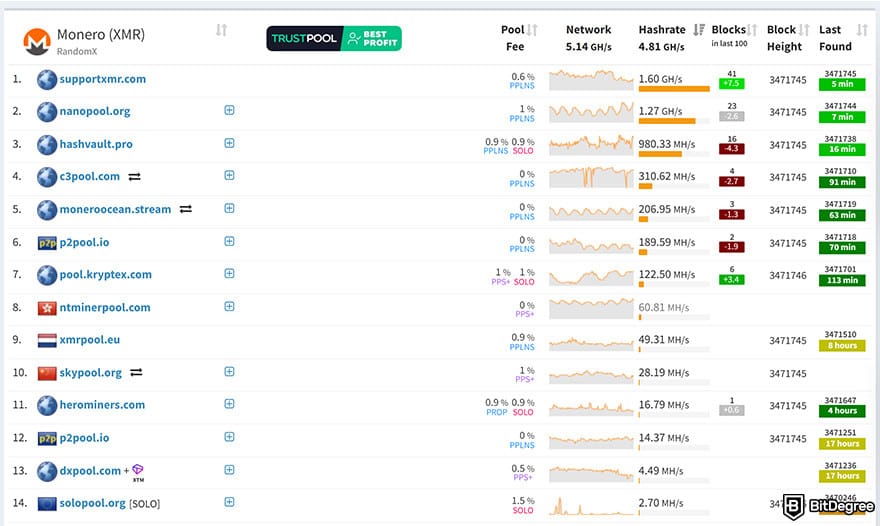Open the xmrpool.eu pool link
Screen dimensions: 880x526
[90, 340]
